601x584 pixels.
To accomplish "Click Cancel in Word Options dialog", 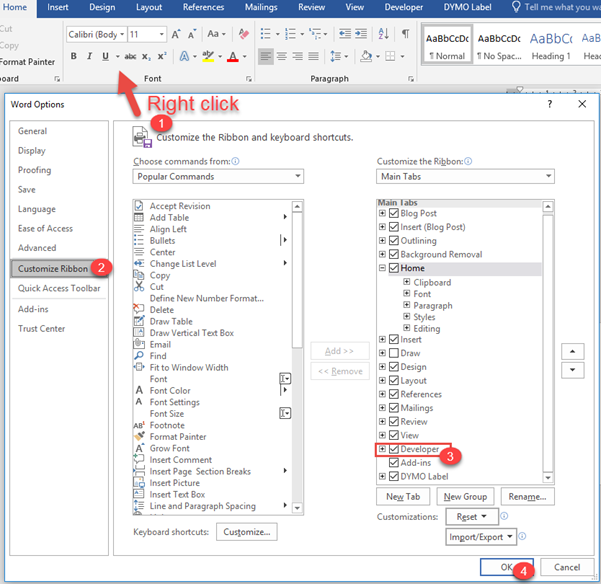I will click(567, 567).
